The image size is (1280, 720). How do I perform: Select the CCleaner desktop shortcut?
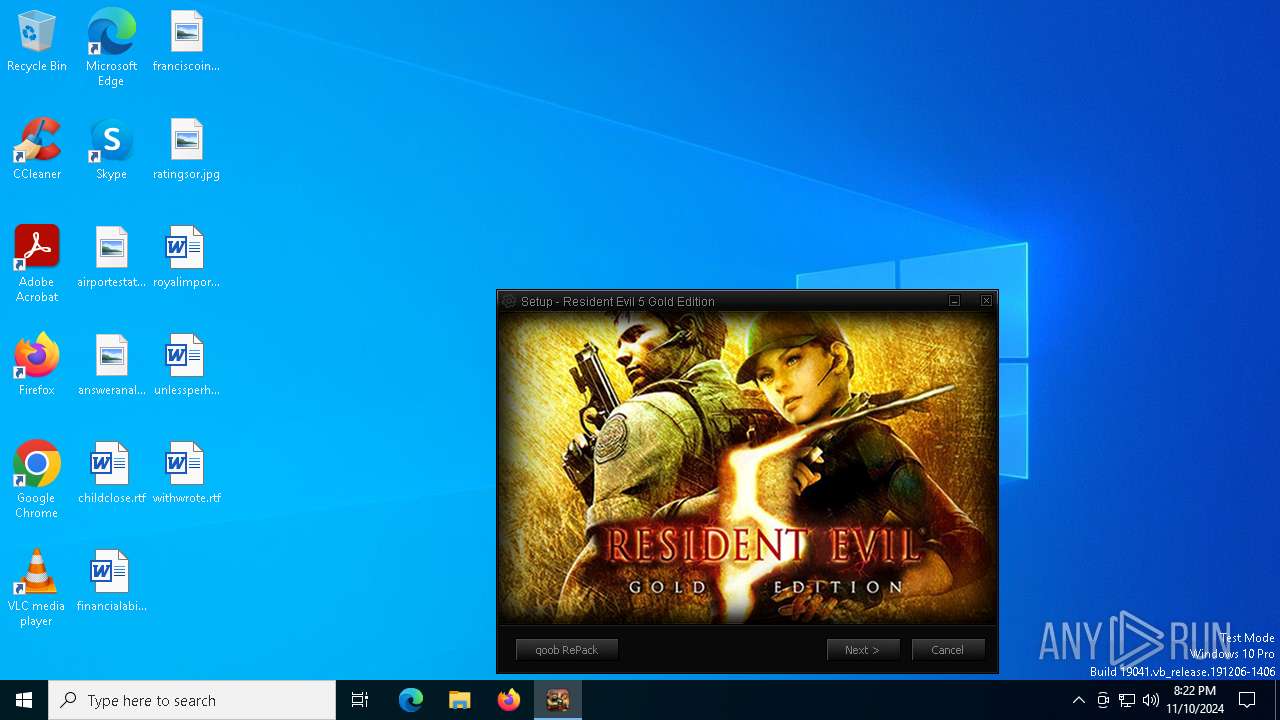coord(37,150)
